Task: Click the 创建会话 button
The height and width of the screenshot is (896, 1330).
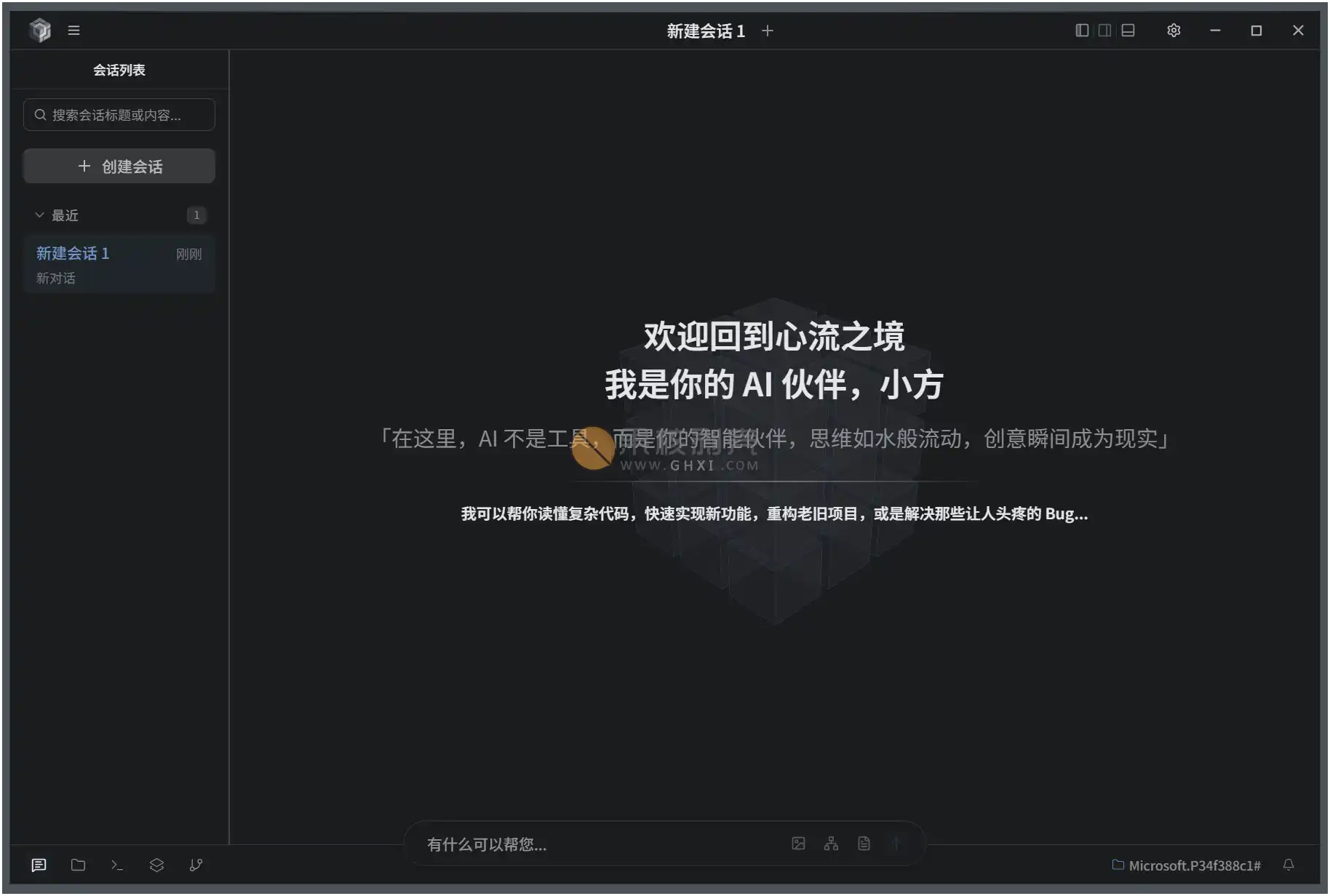Action: click(119, 166)
